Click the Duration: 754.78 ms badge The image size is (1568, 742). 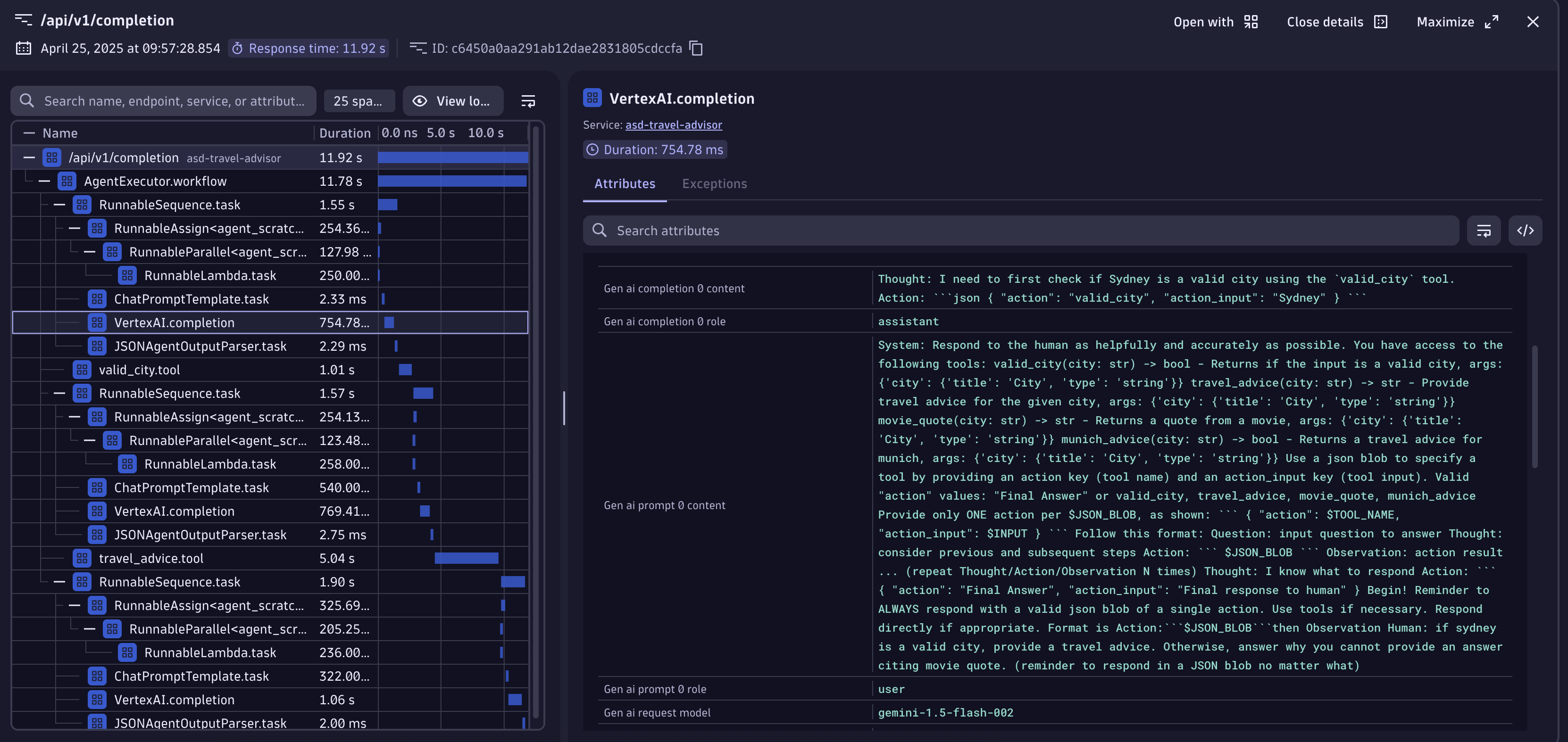click(x=655, y=149)
